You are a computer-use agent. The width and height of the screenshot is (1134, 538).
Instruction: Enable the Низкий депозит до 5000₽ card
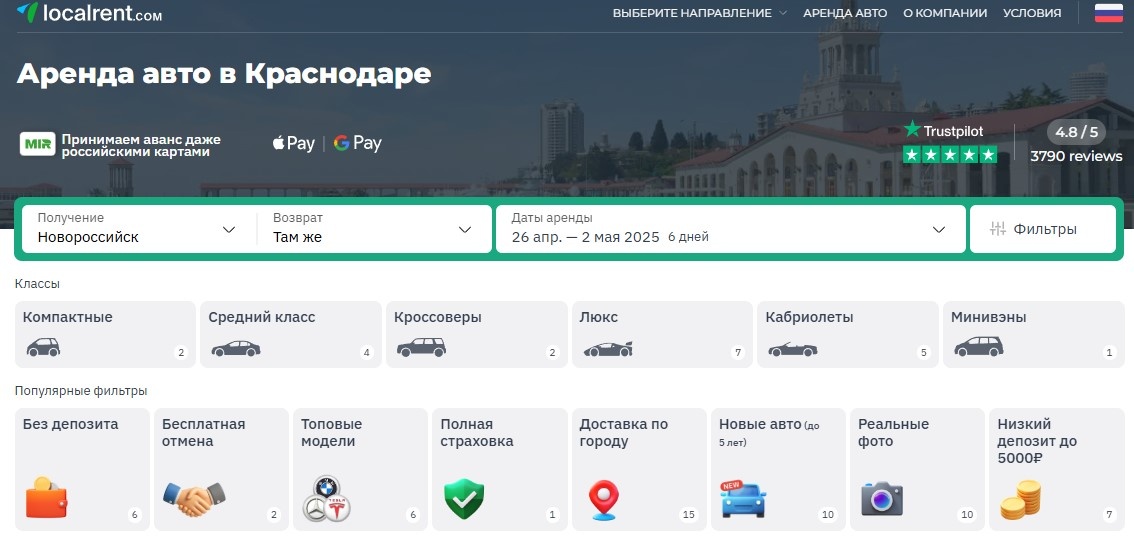pos(1057,469)
